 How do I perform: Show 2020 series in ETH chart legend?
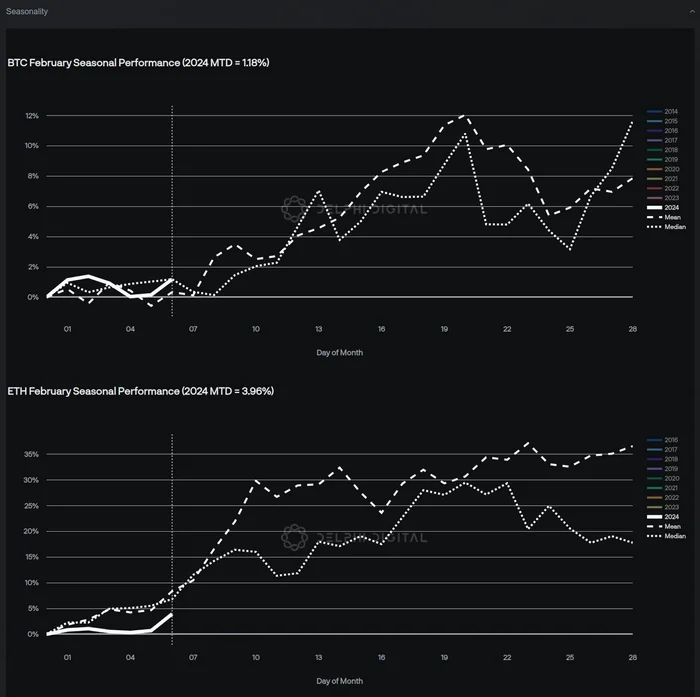(x=663, y=478)
